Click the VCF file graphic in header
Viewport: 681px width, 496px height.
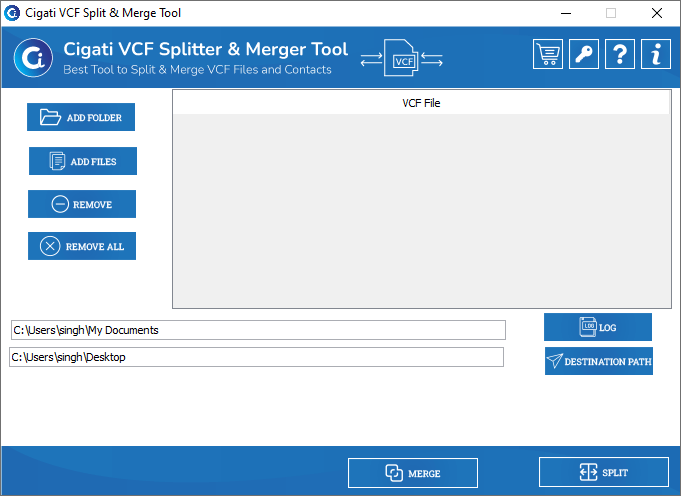(402, 58)
